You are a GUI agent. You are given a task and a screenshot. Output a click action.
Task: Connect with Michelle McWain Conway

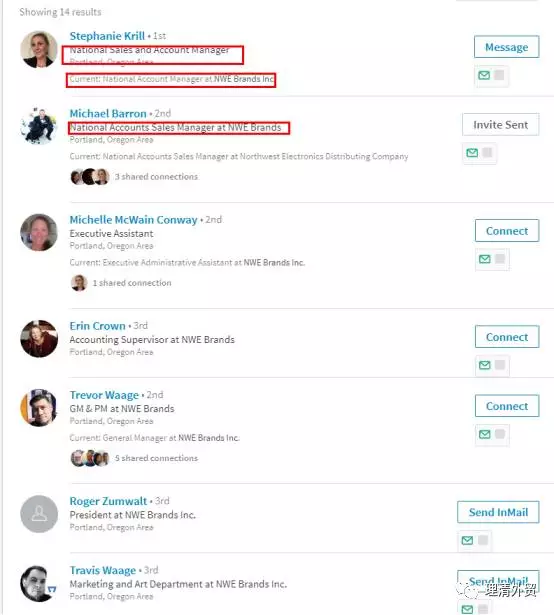point(507,231)
